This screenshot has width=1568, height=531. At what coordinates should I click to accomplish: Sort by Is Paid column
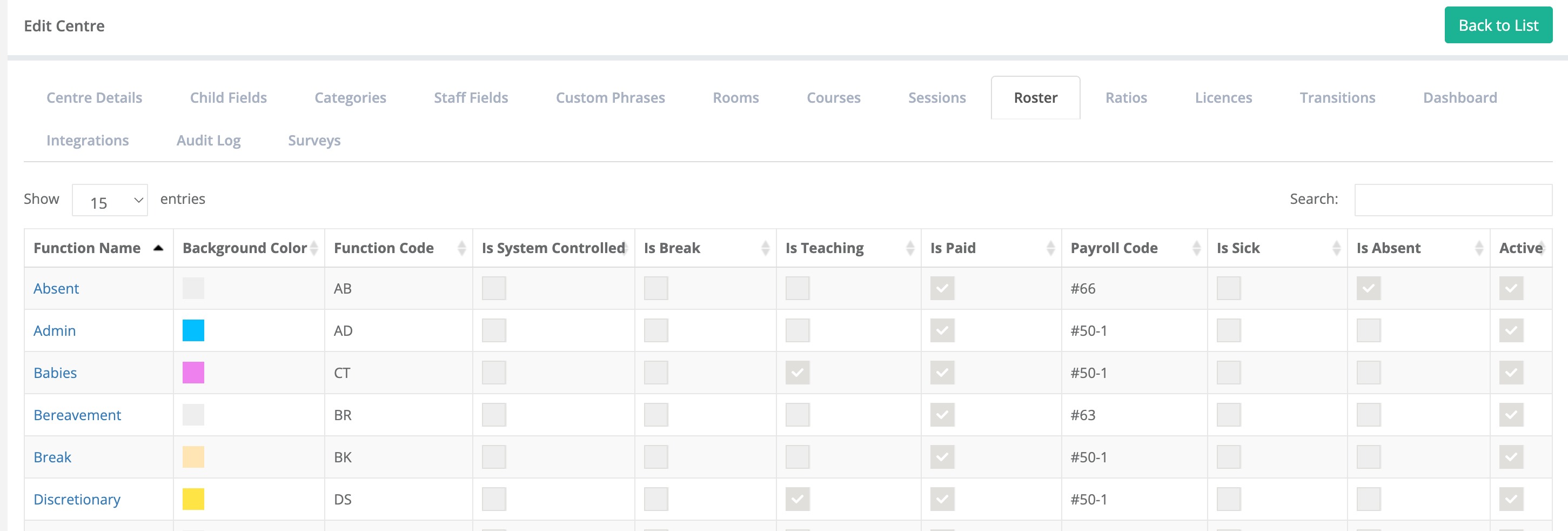(990, 248)
